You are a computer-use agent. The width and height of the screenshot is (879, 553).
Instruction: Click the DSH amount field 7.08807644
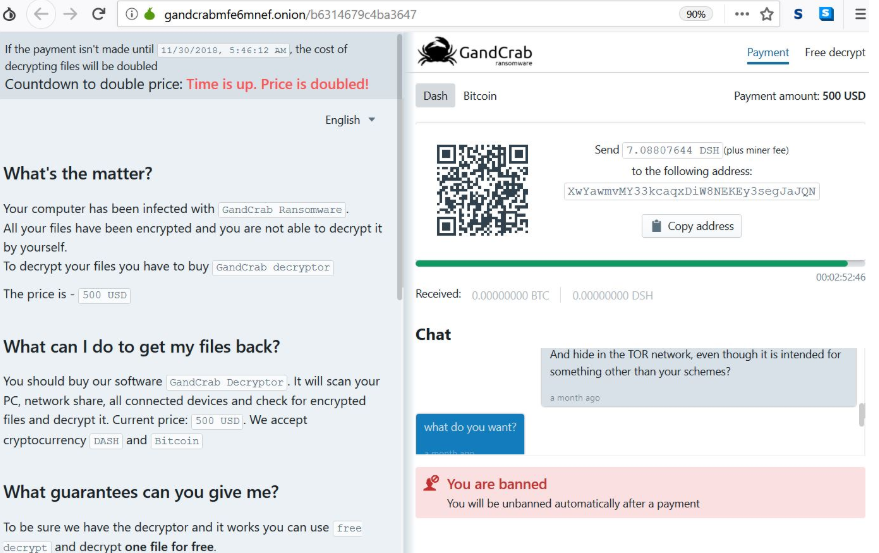coord(672,150)
